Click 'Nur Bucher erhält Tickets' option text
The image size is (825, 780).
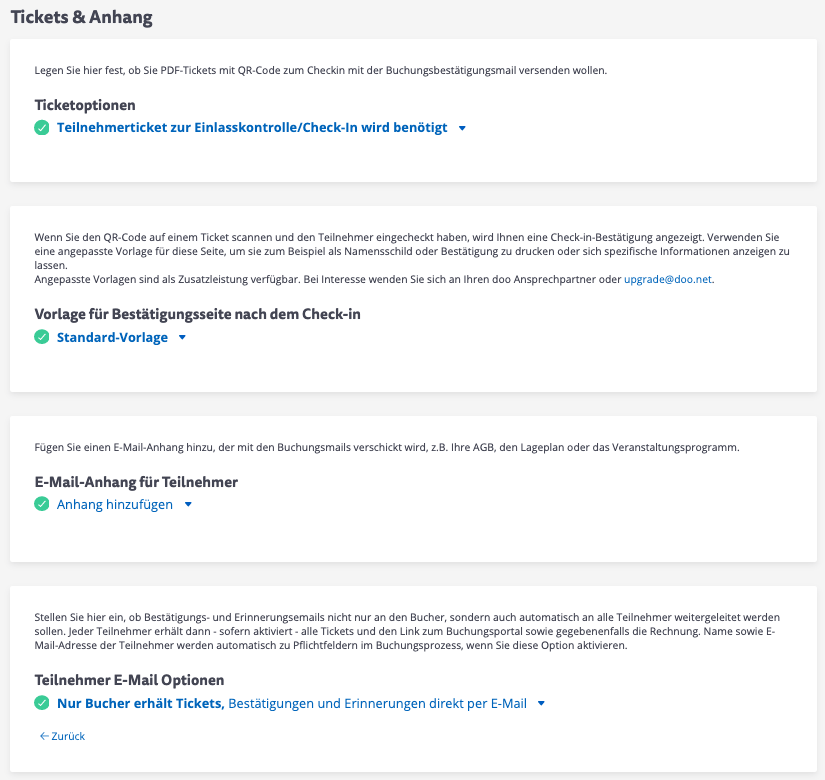[140, 704]
